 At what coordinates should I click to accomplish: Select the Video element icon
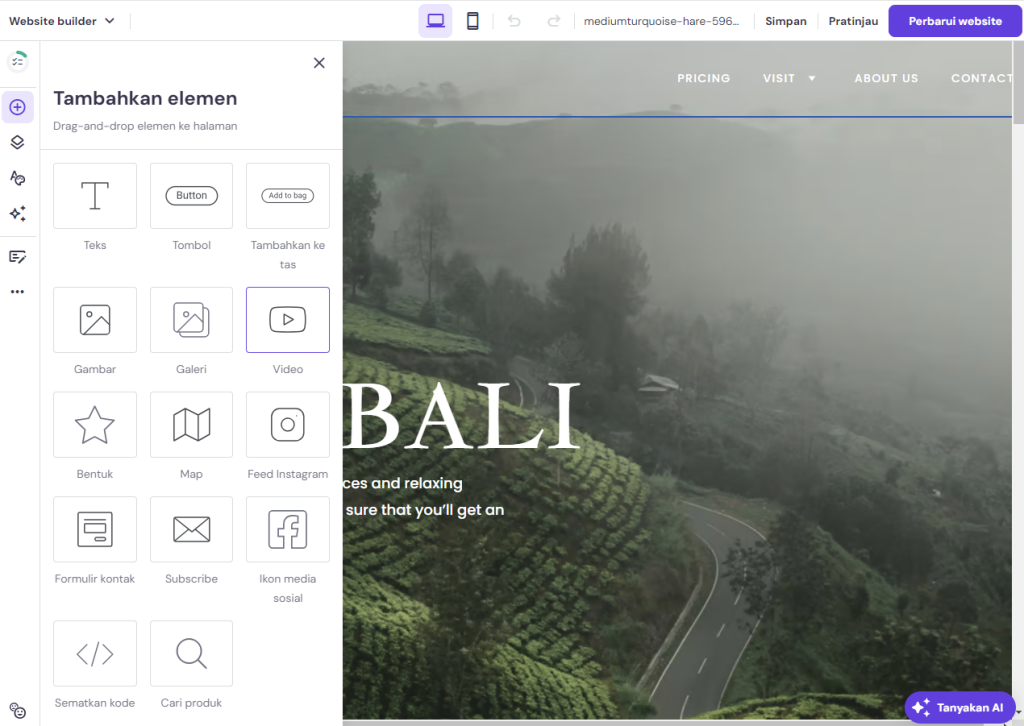tap(287, 320)
